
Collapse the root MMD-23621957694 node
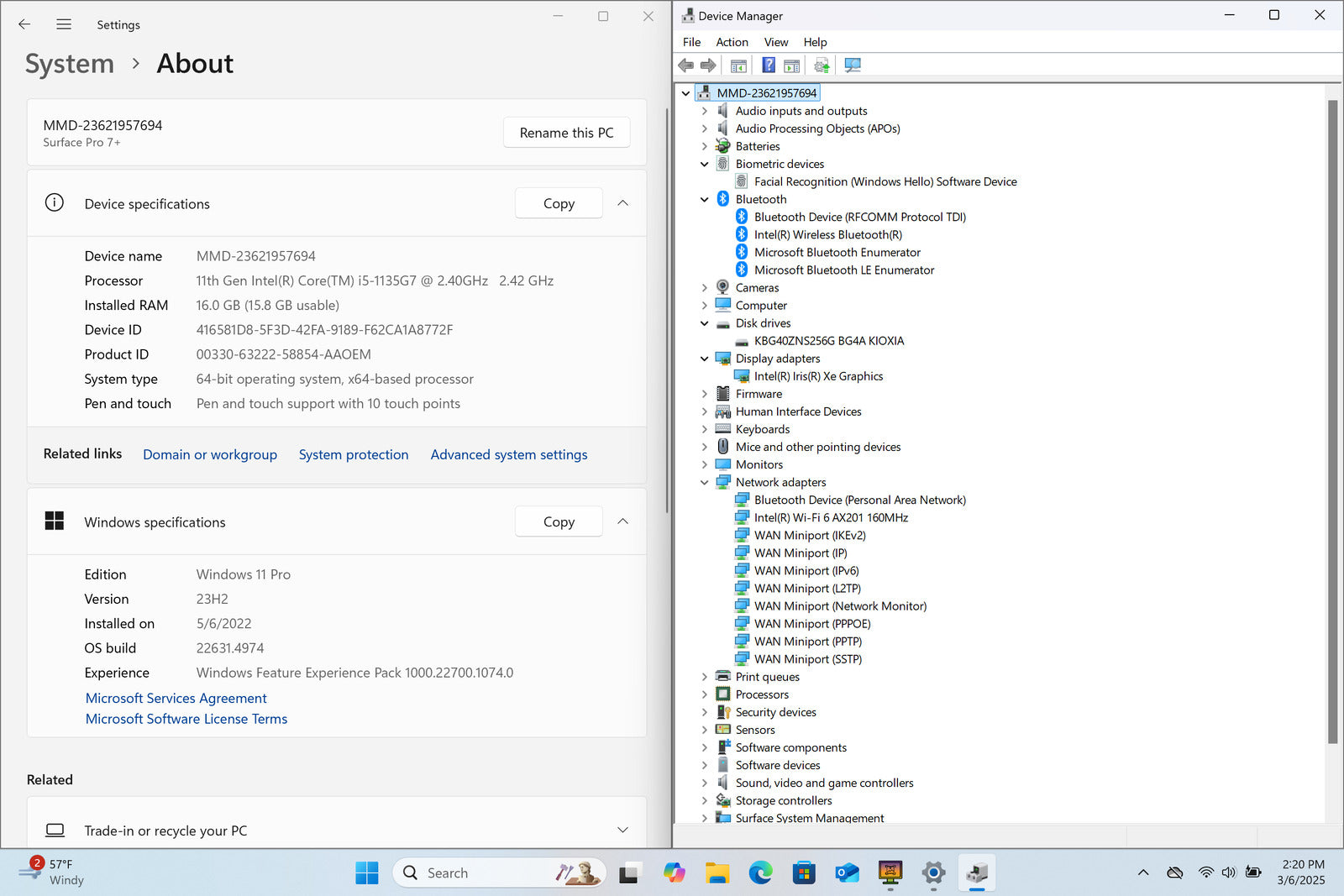(685, 93)
